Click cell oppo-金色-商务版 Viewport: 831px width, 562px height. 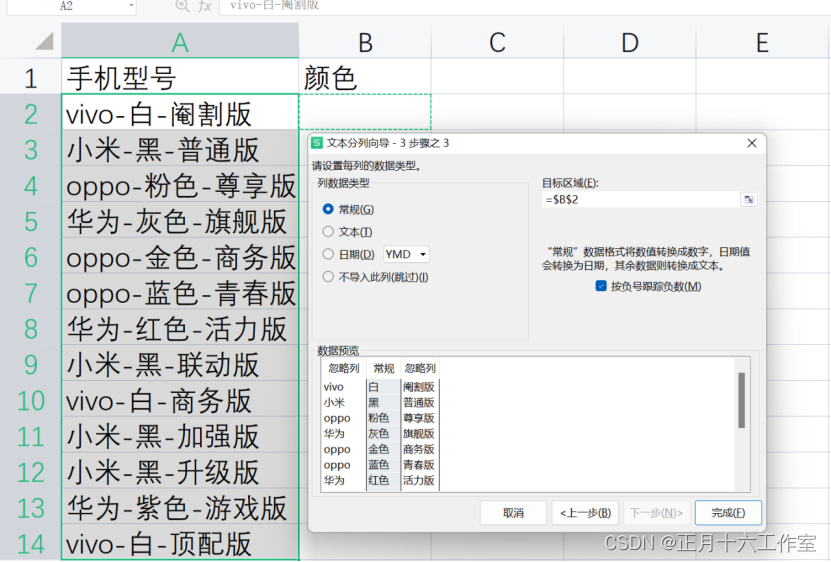coord(180,257)
